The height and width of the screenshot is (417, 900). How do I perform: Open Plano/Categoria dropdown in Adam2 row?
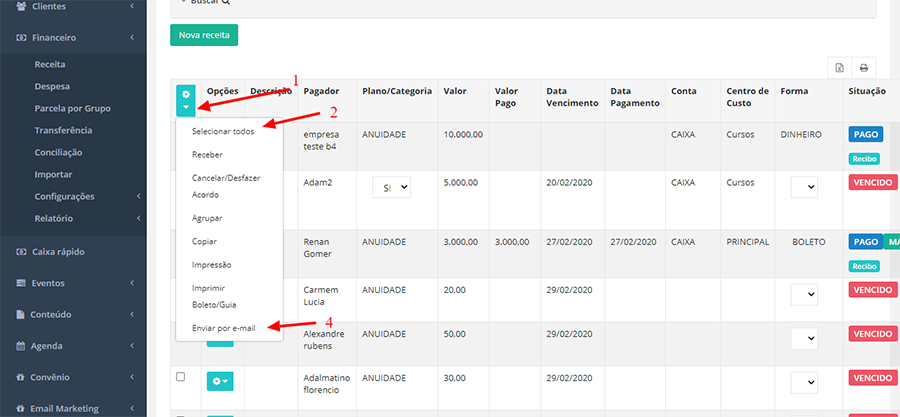point(390,187)
